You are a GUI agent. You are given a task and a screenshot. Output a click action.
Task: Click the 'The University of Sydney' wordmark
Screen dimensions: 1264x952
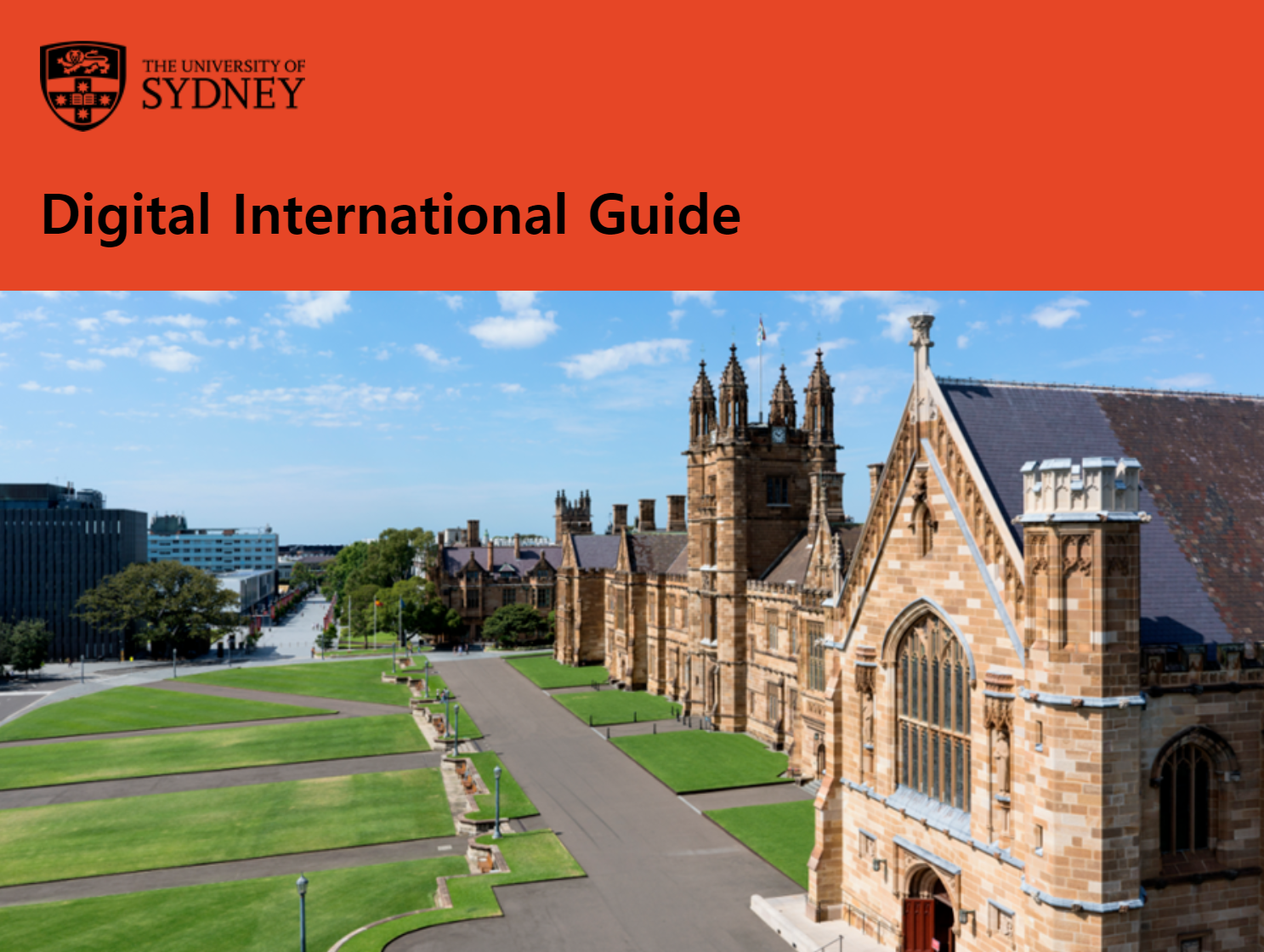coord(223,85)
